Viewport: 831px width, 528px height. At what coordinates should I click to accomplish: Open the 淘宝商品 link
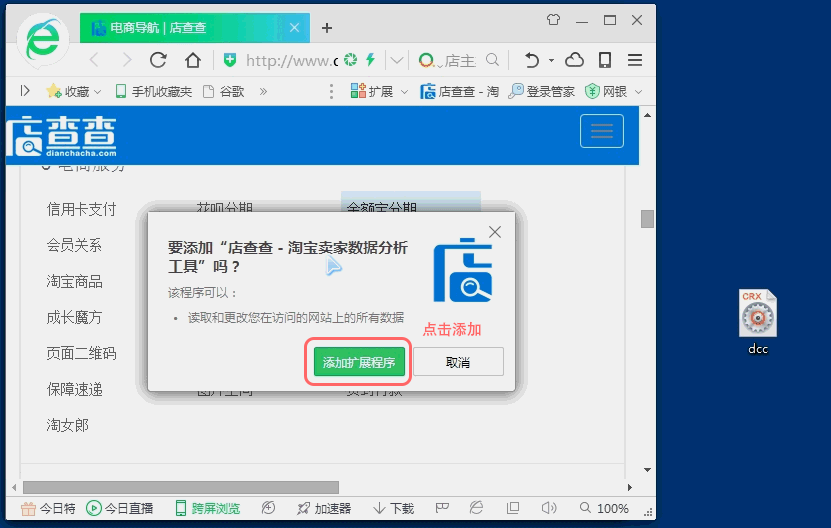click(x=74, y=281)
